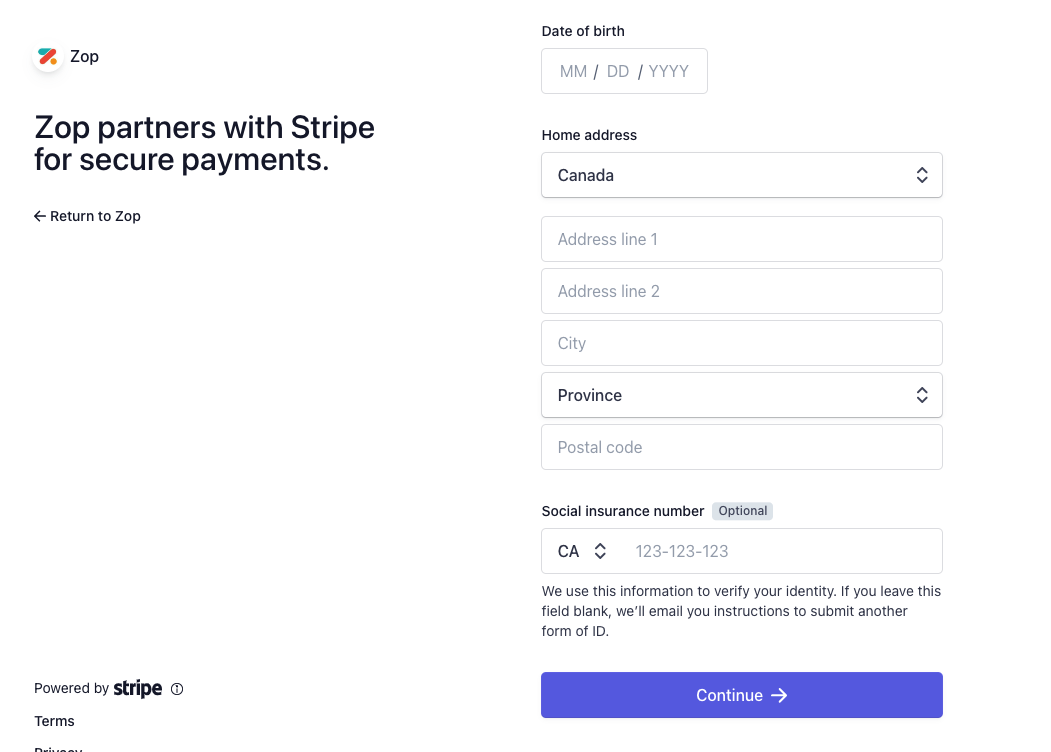Expand the Province dropdown list
1051x752 pixels.
tap(742, 395)
